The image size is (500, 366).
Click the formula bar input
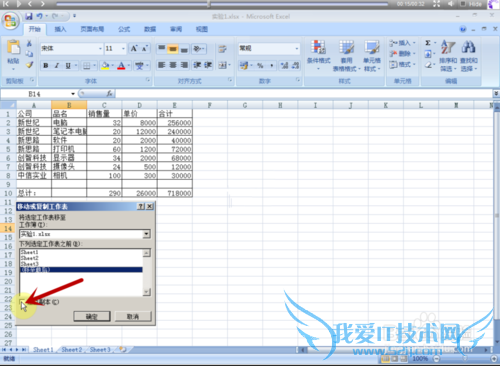[x=303, y=94]
